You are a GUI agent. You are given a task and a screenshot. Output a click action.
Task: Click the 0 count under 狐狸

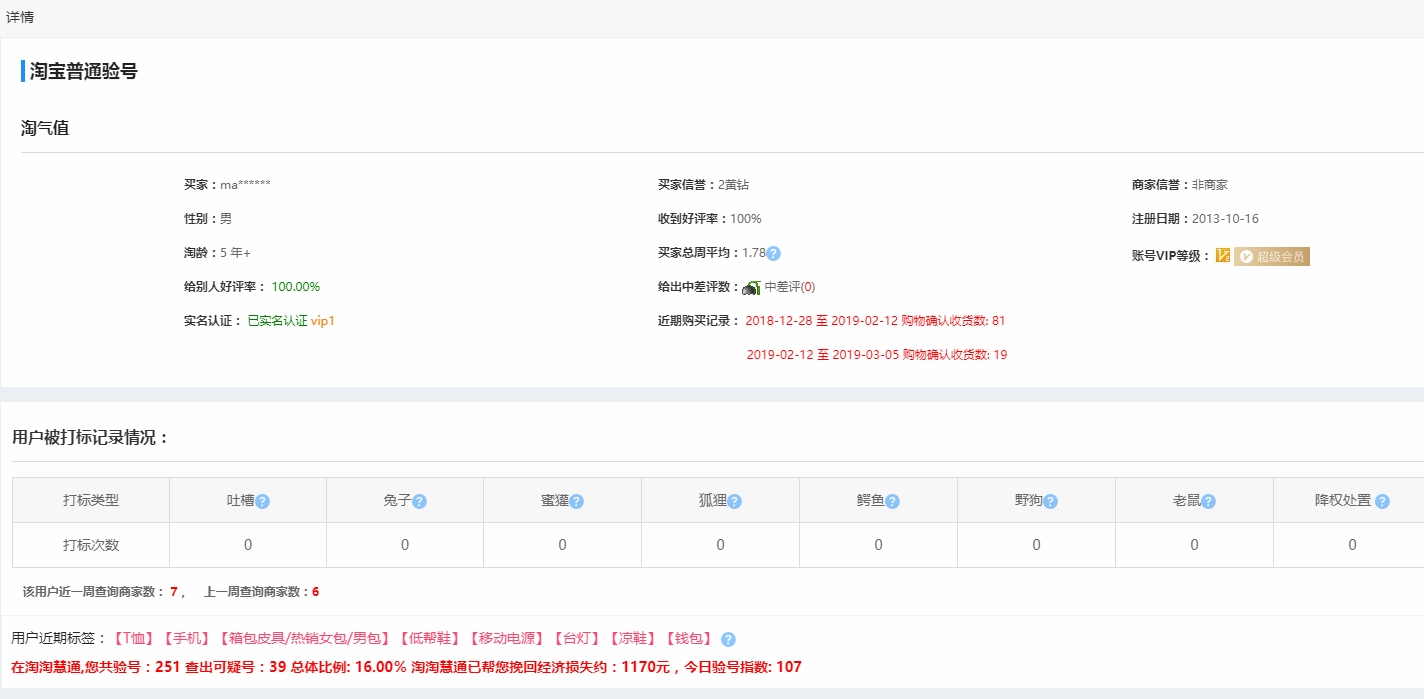(x=721, y=545)
